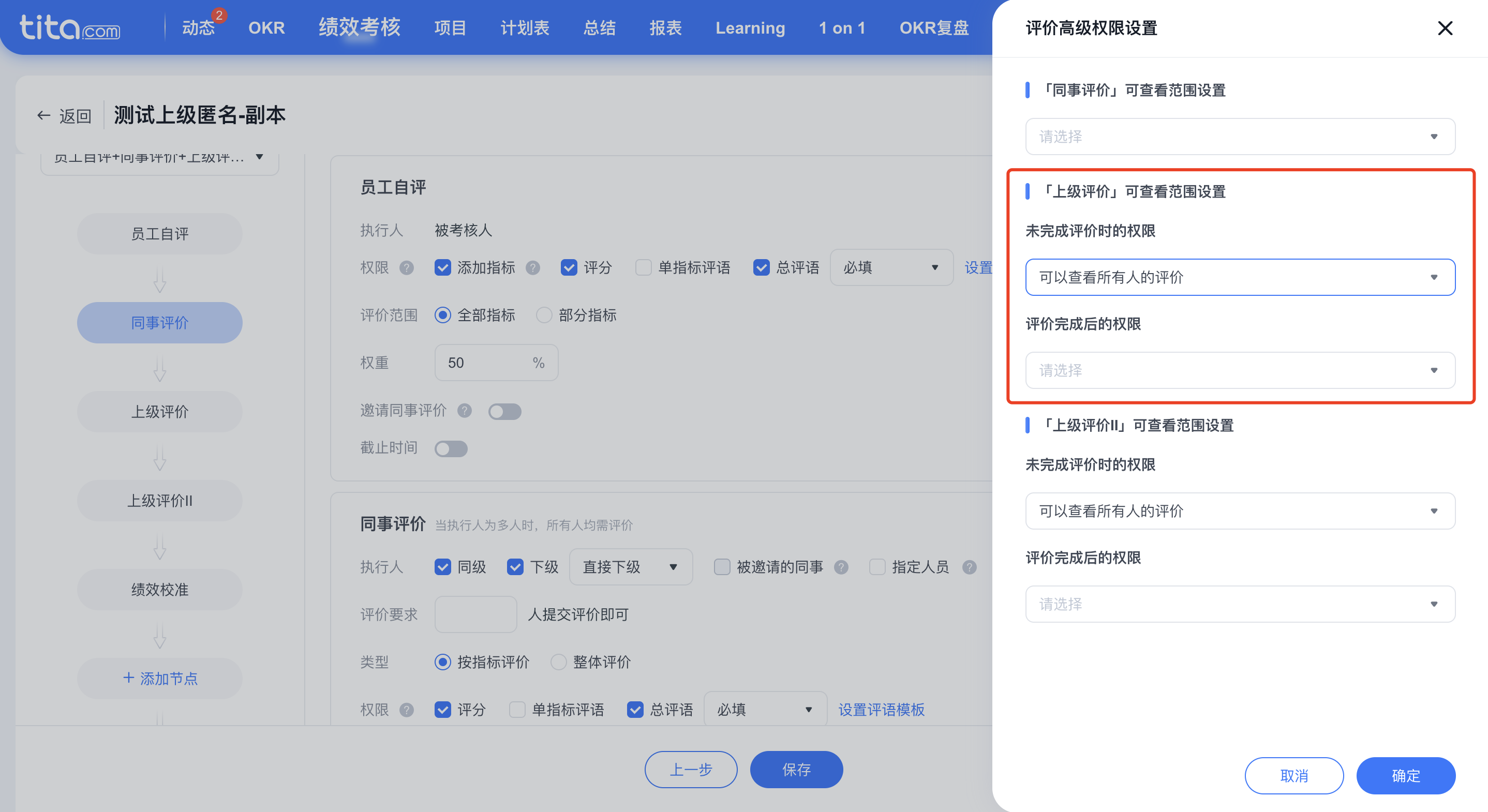Viewport: 1488px width, 812px height.
Task: Select 整体评价 radio button
Action: coord(559,662)
